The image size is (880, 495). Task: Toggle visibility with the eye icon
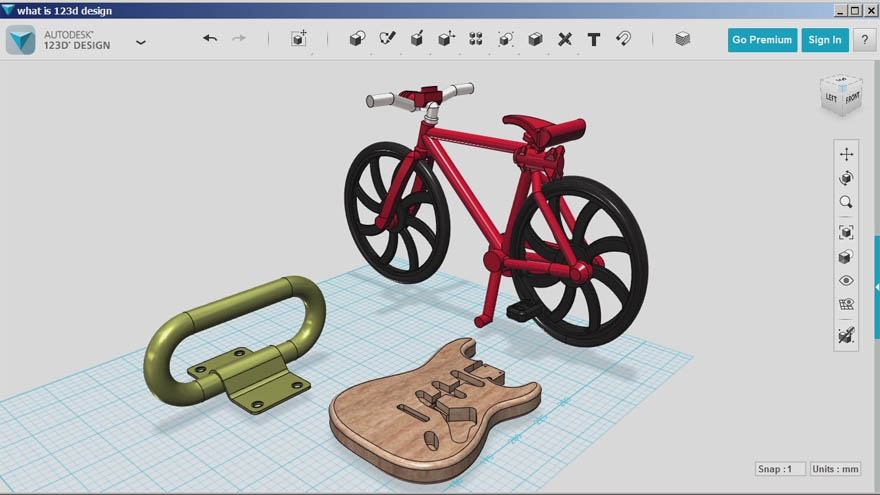[x=846, y=281]
